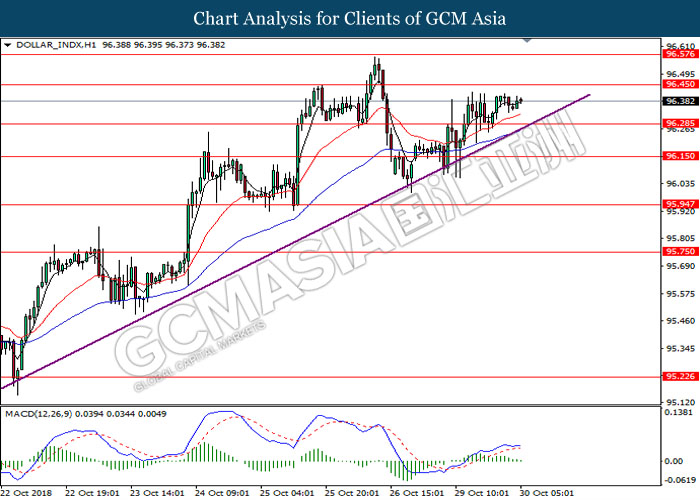Click the 95.226 support price tag
Viewport: 700px width, 500px height.
coord(680,377)
